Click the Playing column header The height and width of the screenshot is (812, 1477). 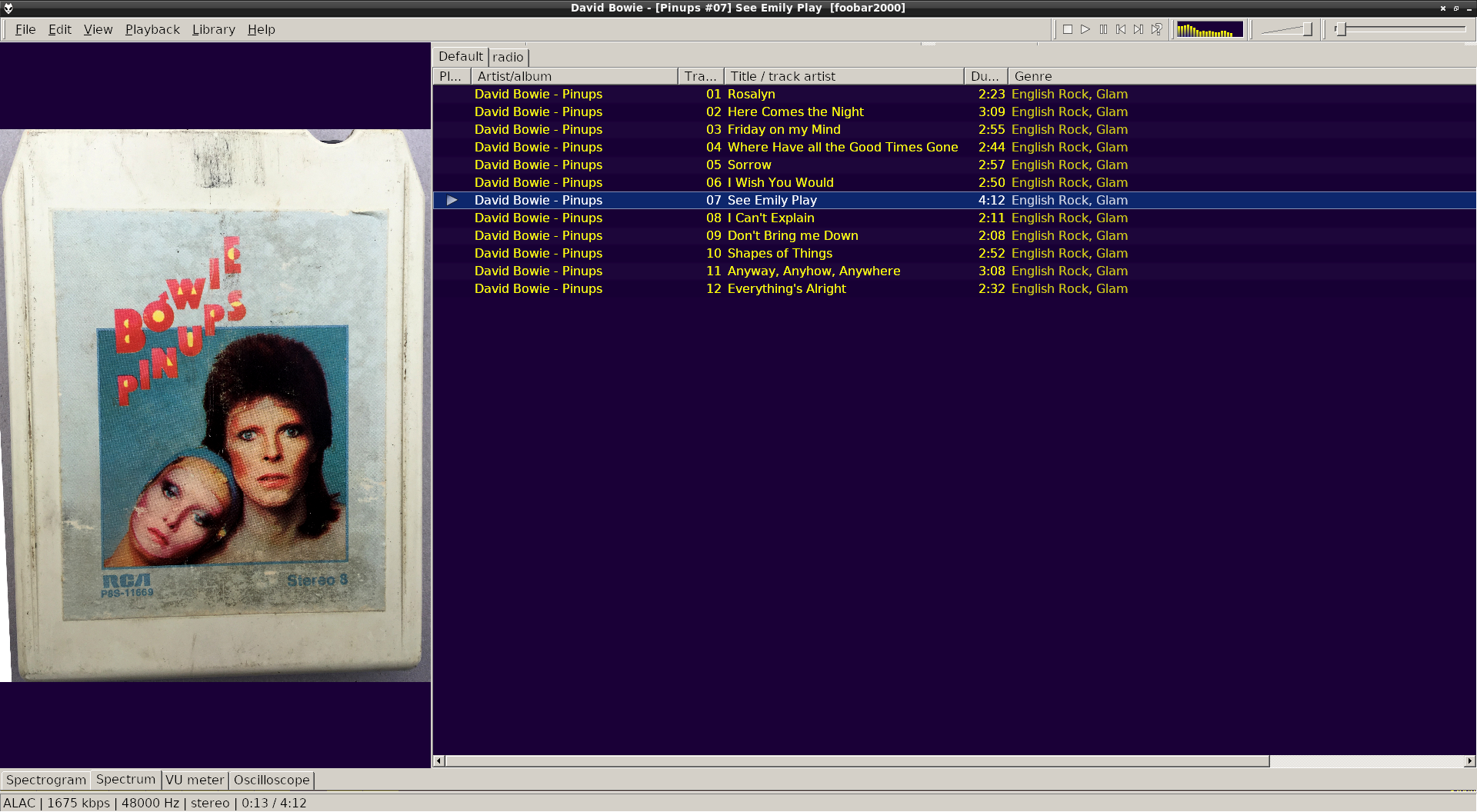tap(452, 76)
